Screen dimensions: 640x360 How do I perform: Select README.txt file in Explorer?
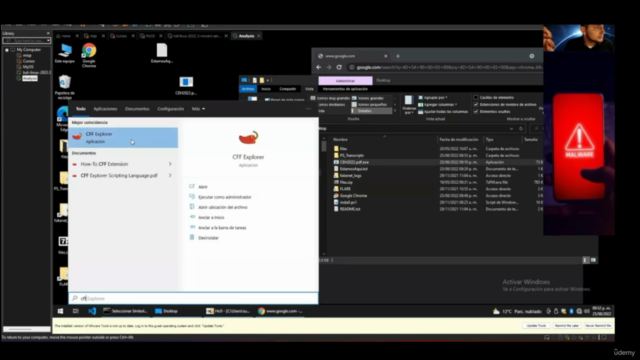[350, 209]
